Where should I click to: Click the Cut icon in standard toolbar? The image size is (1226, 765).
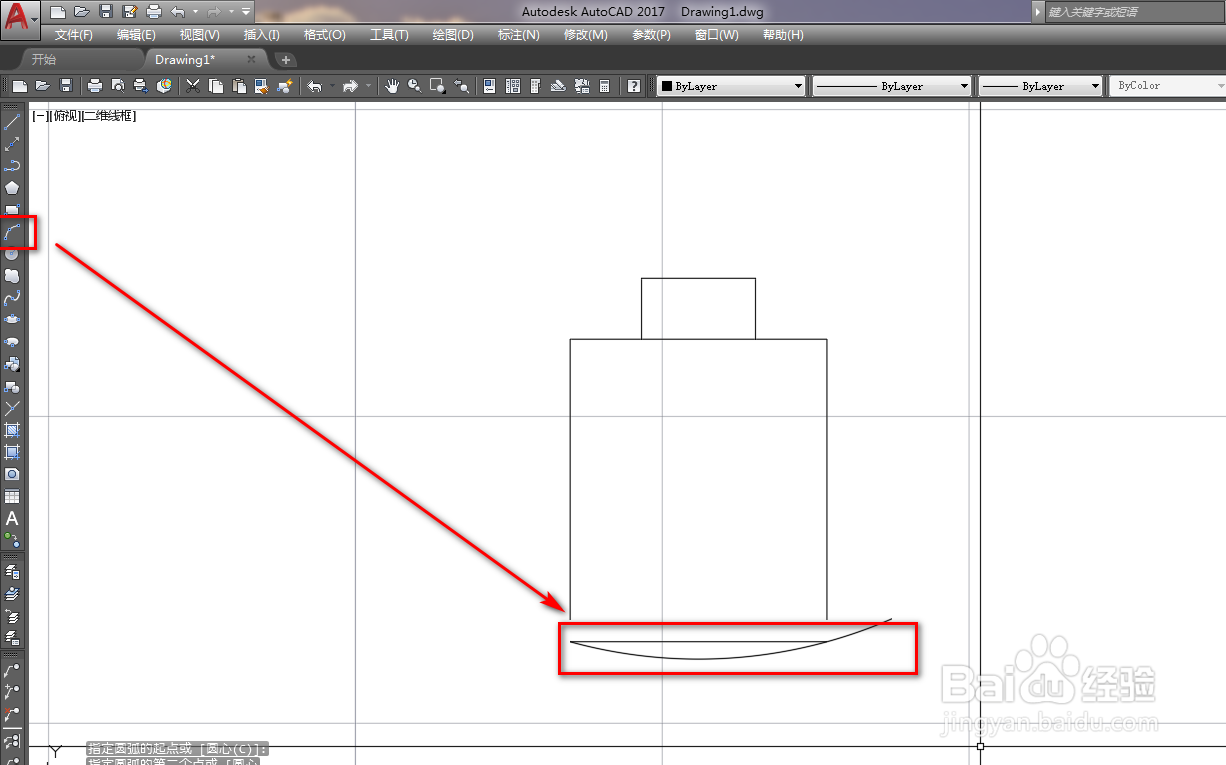coord(194,86)
